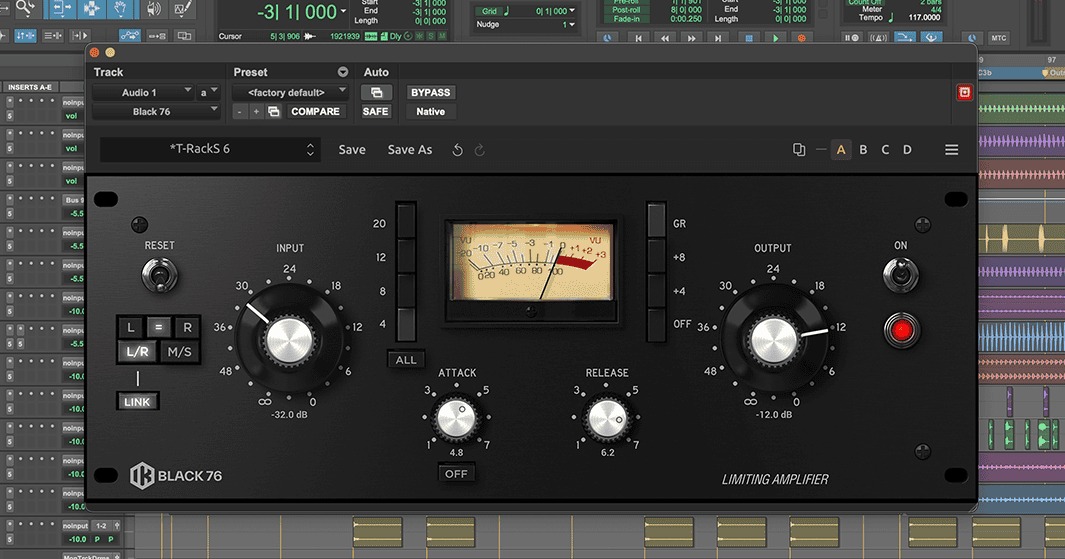Go to next preset with plus button
The height and width of the screenshot is (559, 1065).
tap(256, 111)
